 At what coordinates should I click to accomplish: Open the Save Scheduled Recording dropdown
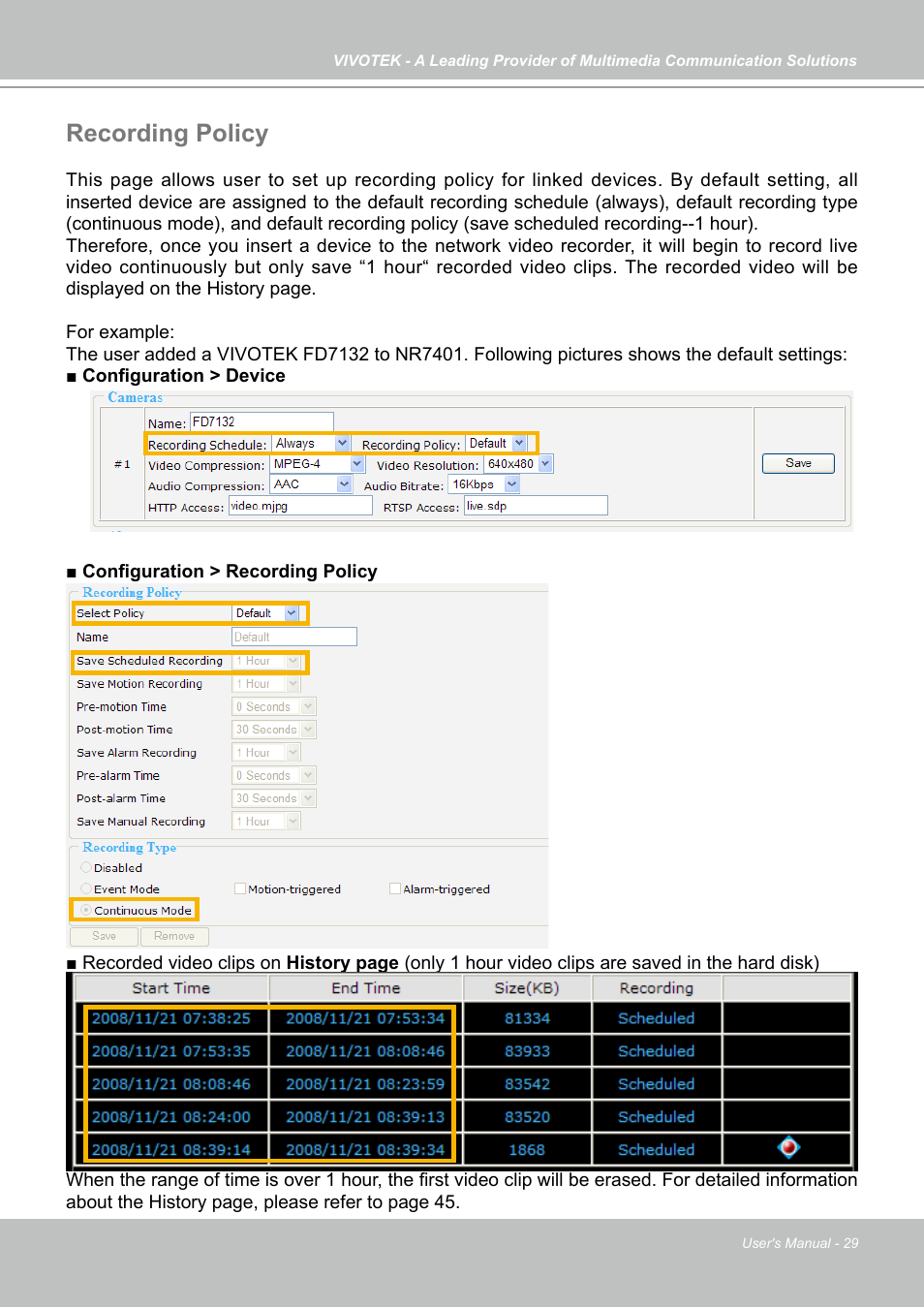point(266,661)
